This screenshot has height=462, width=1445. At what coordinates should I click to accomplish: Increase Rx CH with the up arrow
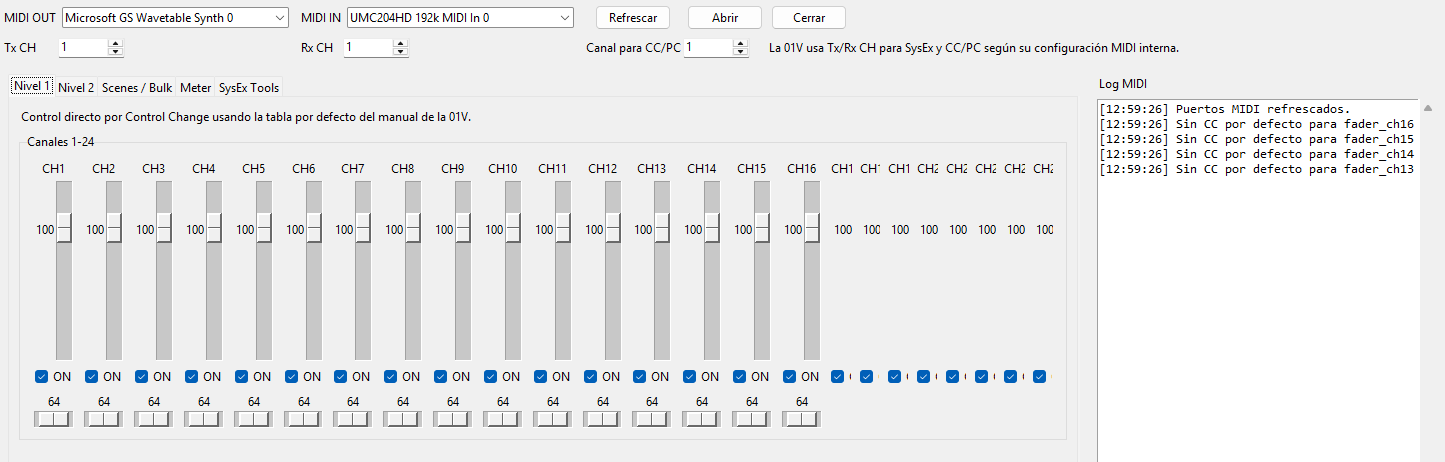tap(401, 43)
